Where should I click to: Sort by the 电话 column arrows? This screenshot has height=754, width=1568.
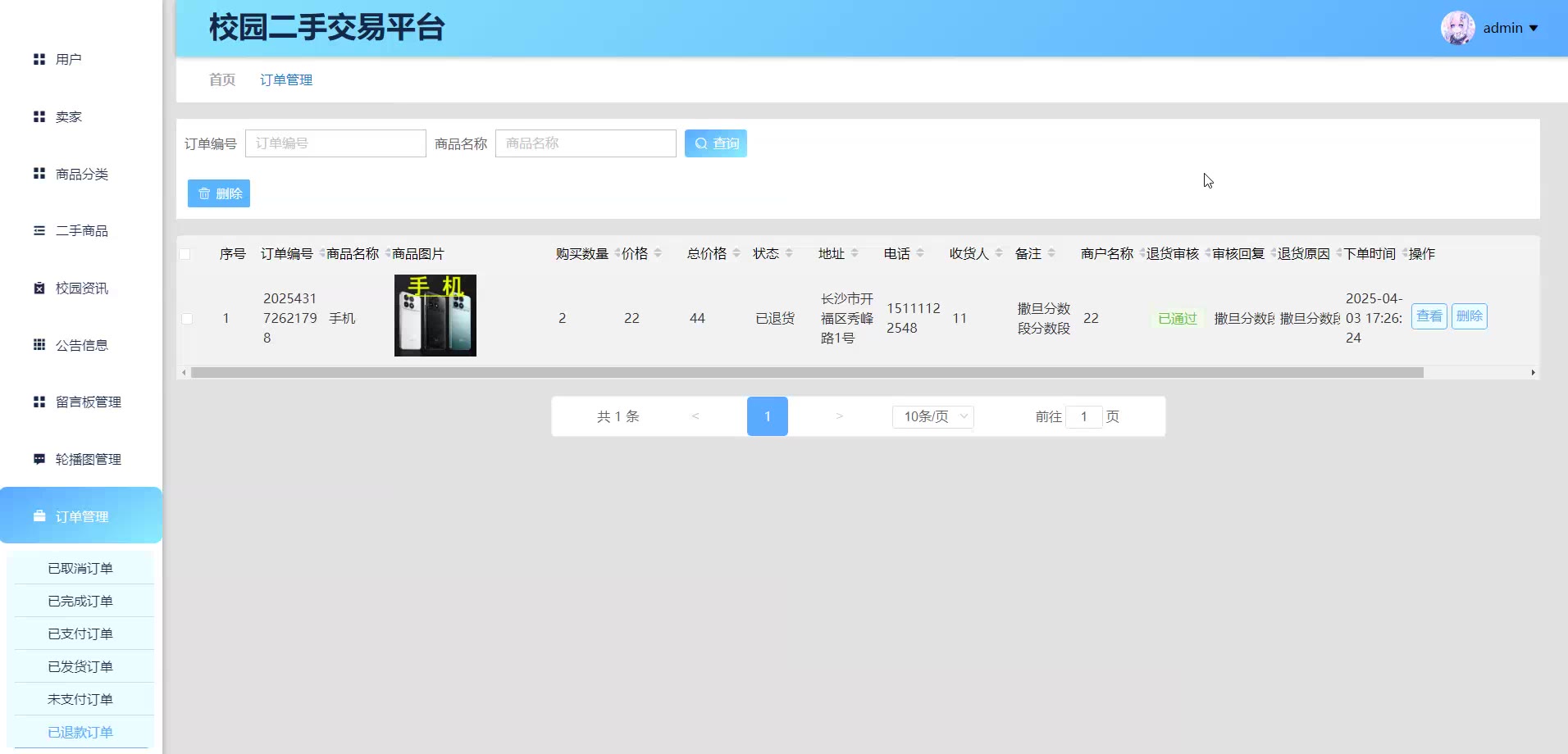point(920,253)
